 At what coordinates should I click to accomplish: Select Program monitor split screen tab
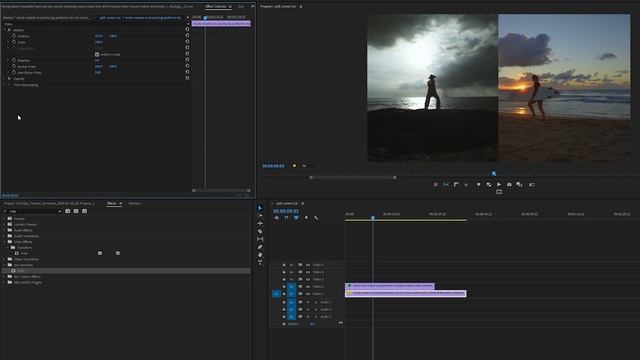pyautogui.click(x=278, y=7)
